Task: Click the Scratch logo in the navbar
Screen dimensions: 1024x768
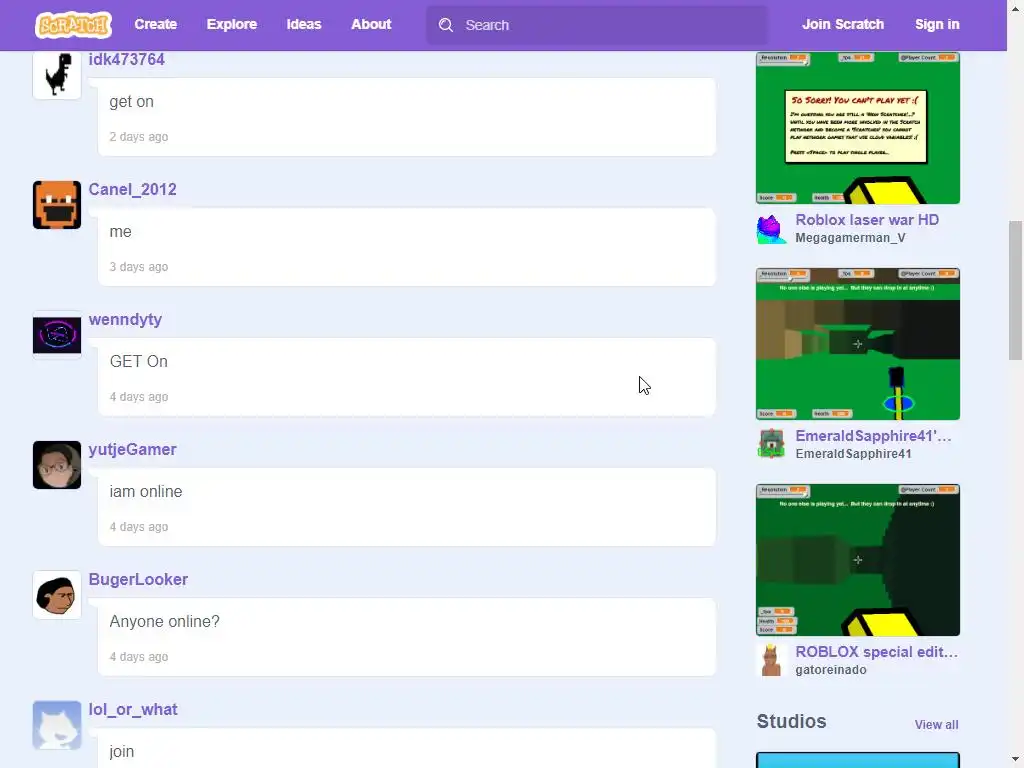Action: click(73, 25)
